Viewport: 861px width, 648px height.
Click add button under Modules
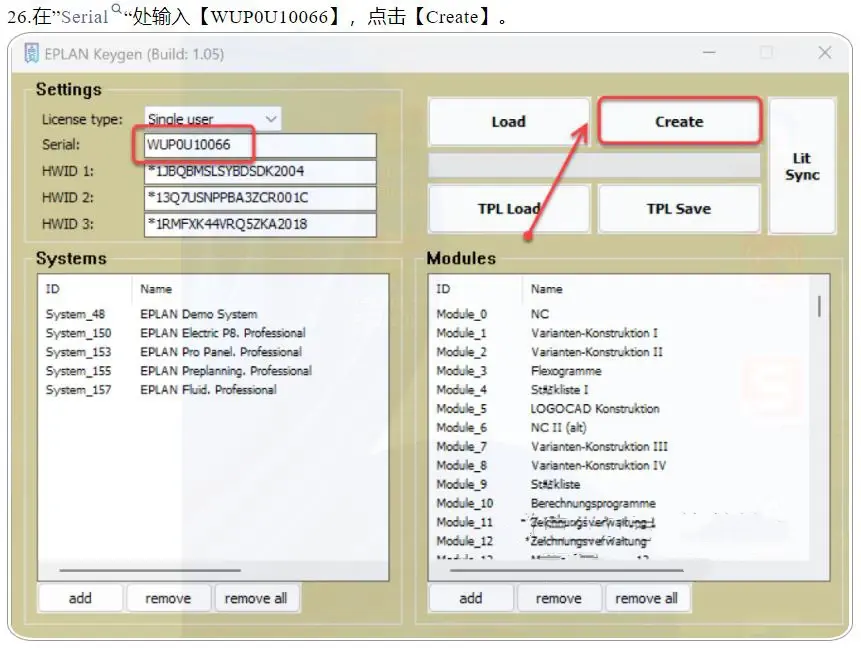coord(471,598)
